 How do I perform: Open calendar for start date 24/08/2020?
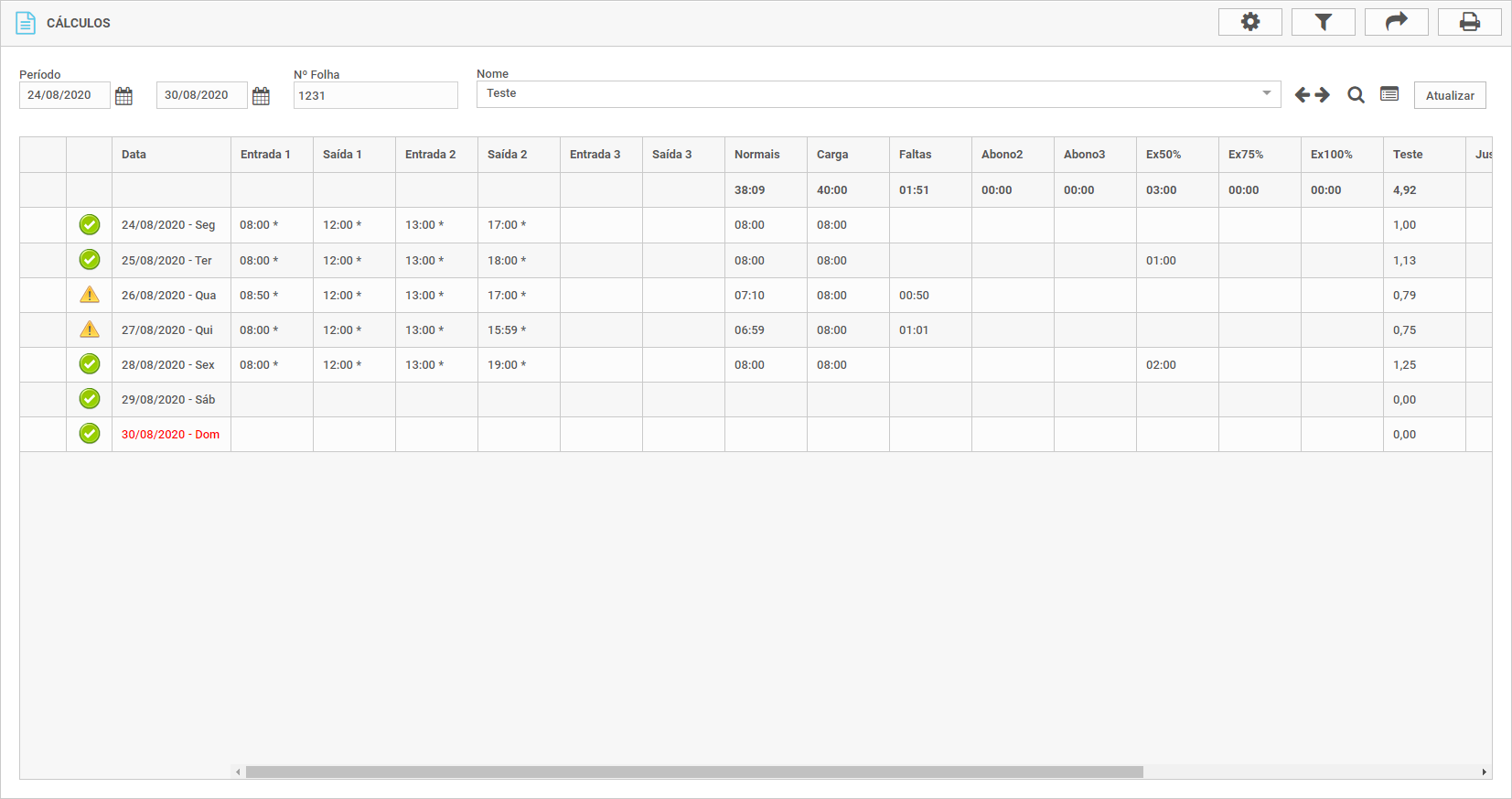pyautogui.click(x=124, y=96)
